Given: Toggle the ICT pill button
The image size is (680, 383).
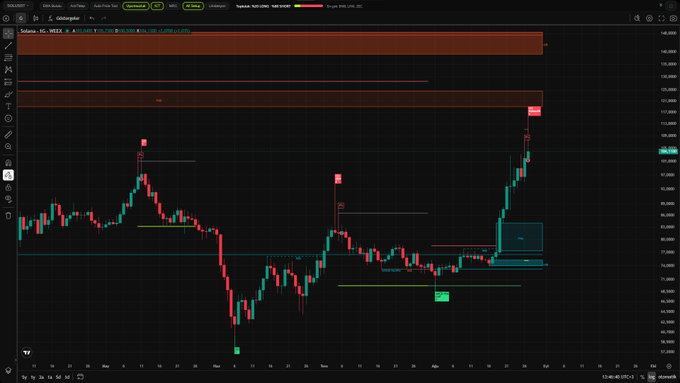Looking at the screenshot, I should point(157,6).
